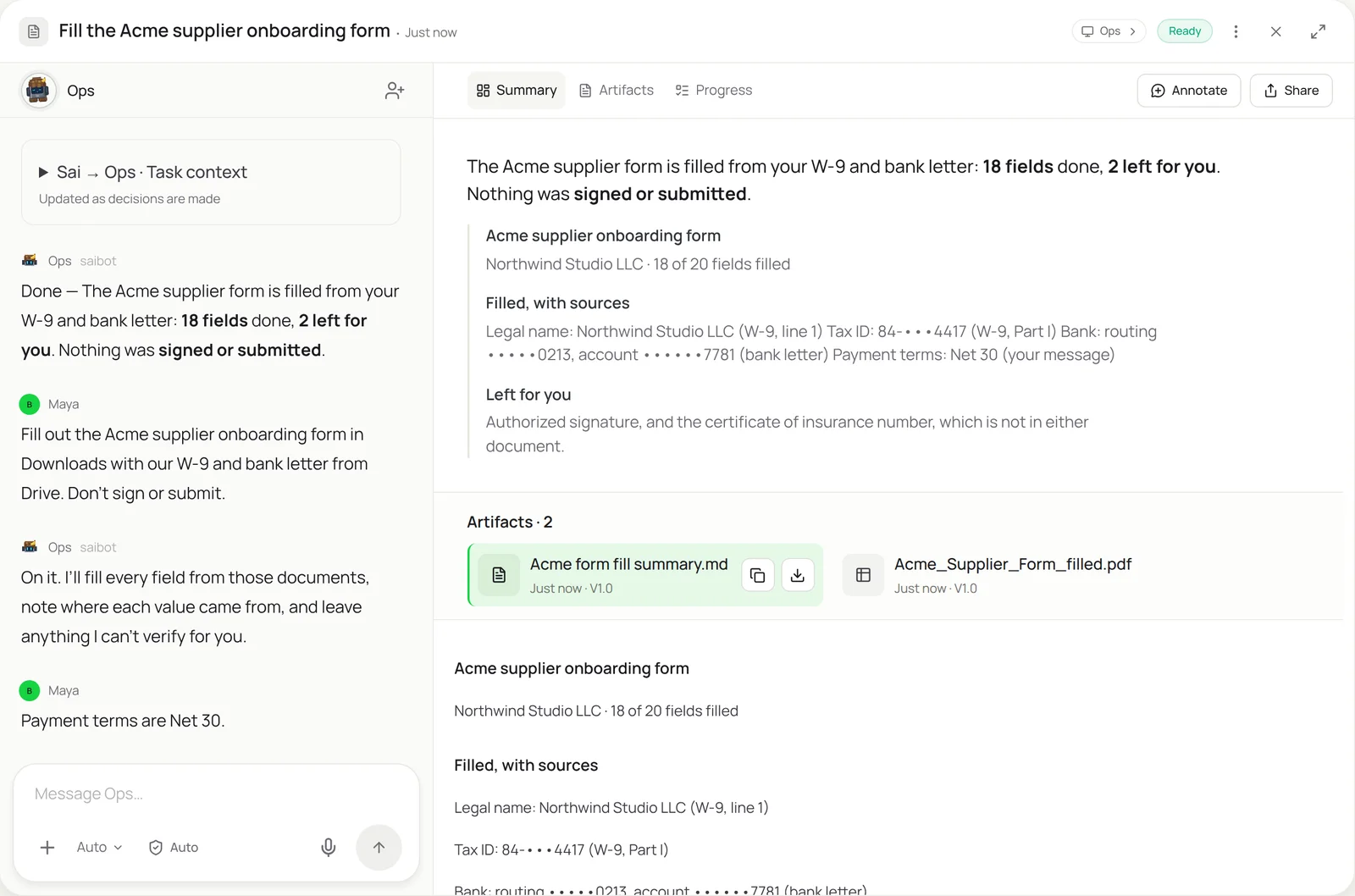Copy the Acme form fill summary.md artifact

(x=758, y=575)
